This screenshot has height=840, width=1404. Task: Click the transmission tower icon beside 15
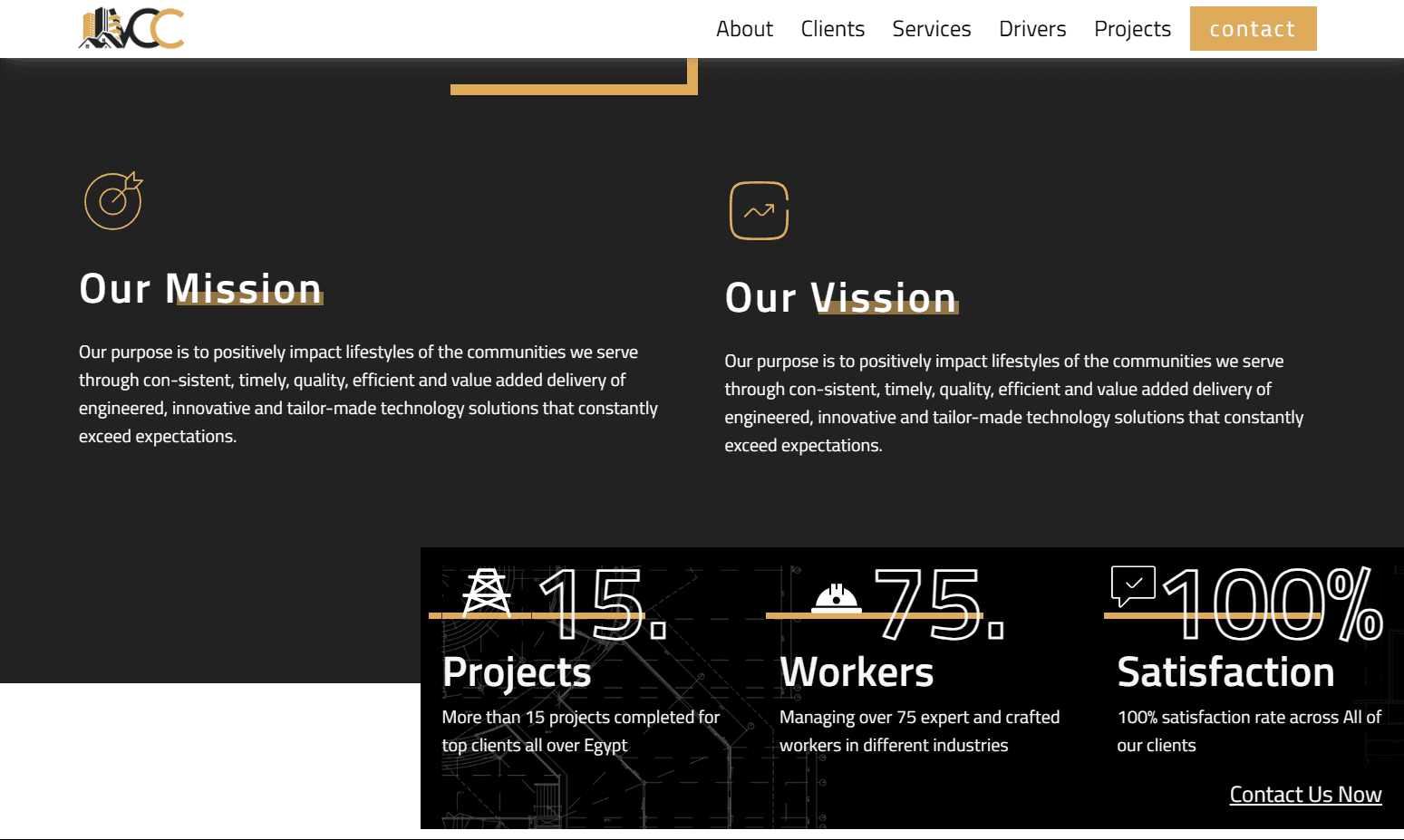[x=486, y=594]
